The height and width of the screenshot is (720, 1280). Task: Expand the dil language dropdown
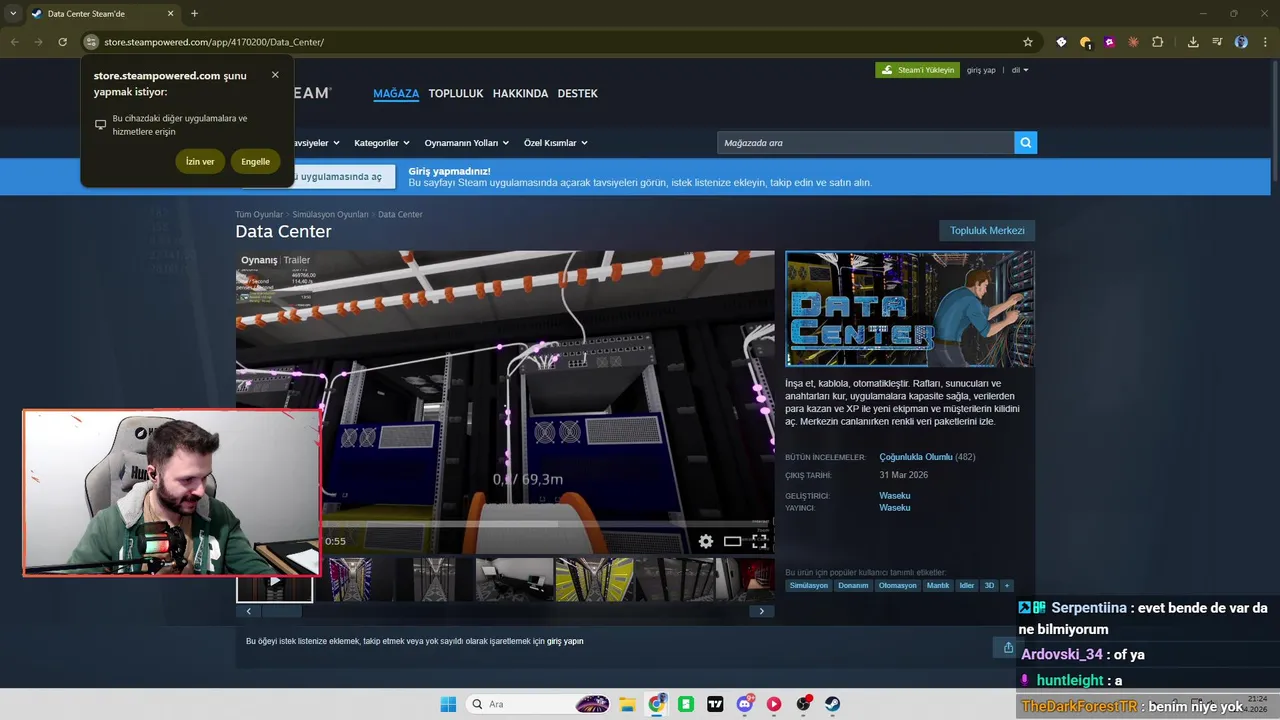coord(1020,70)
